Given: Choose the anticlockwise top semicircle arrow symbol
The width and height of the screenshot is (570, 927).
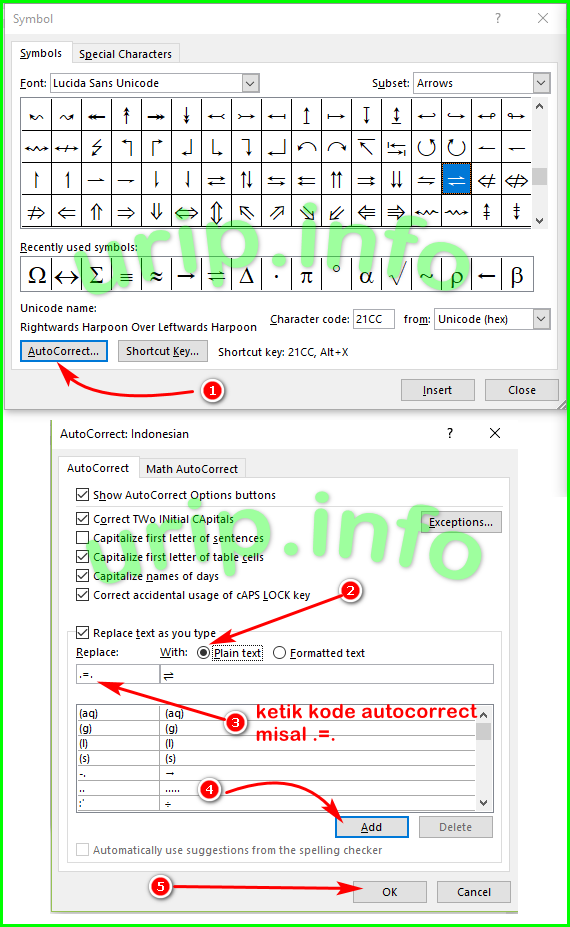Looking at the screenshot, I should [x=306, y=147].
